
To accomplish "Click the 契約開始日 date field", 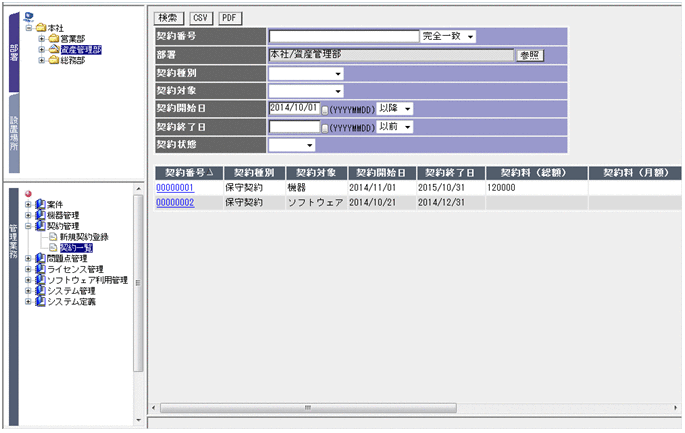I will click(294, 108).
